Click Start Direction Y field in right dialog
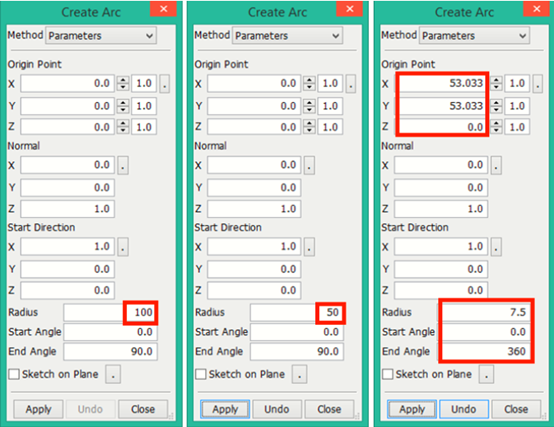 pyautogui.click(x=441, y=269)
